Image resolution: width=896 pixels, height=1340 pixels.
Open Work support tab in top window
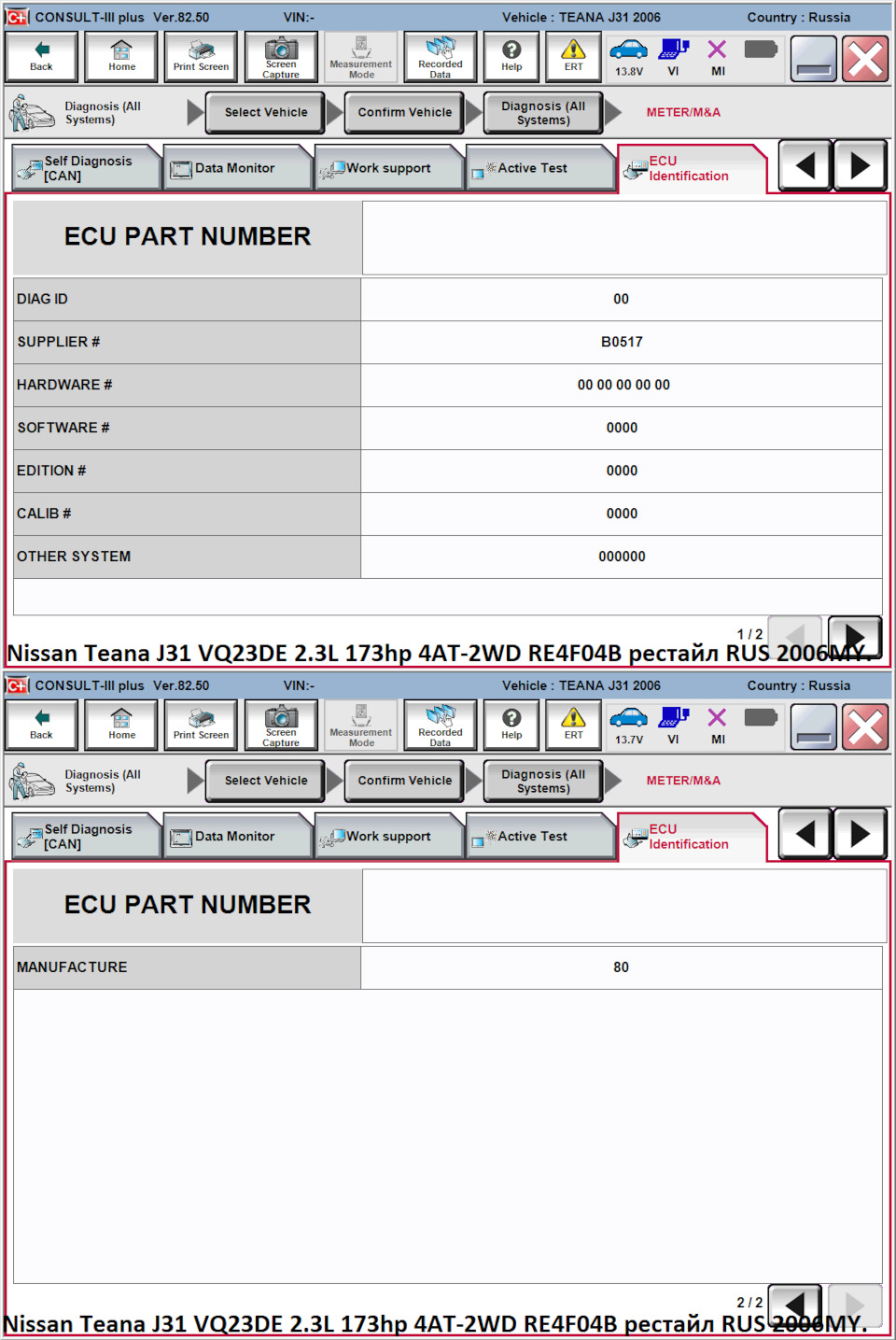point(388,168)
